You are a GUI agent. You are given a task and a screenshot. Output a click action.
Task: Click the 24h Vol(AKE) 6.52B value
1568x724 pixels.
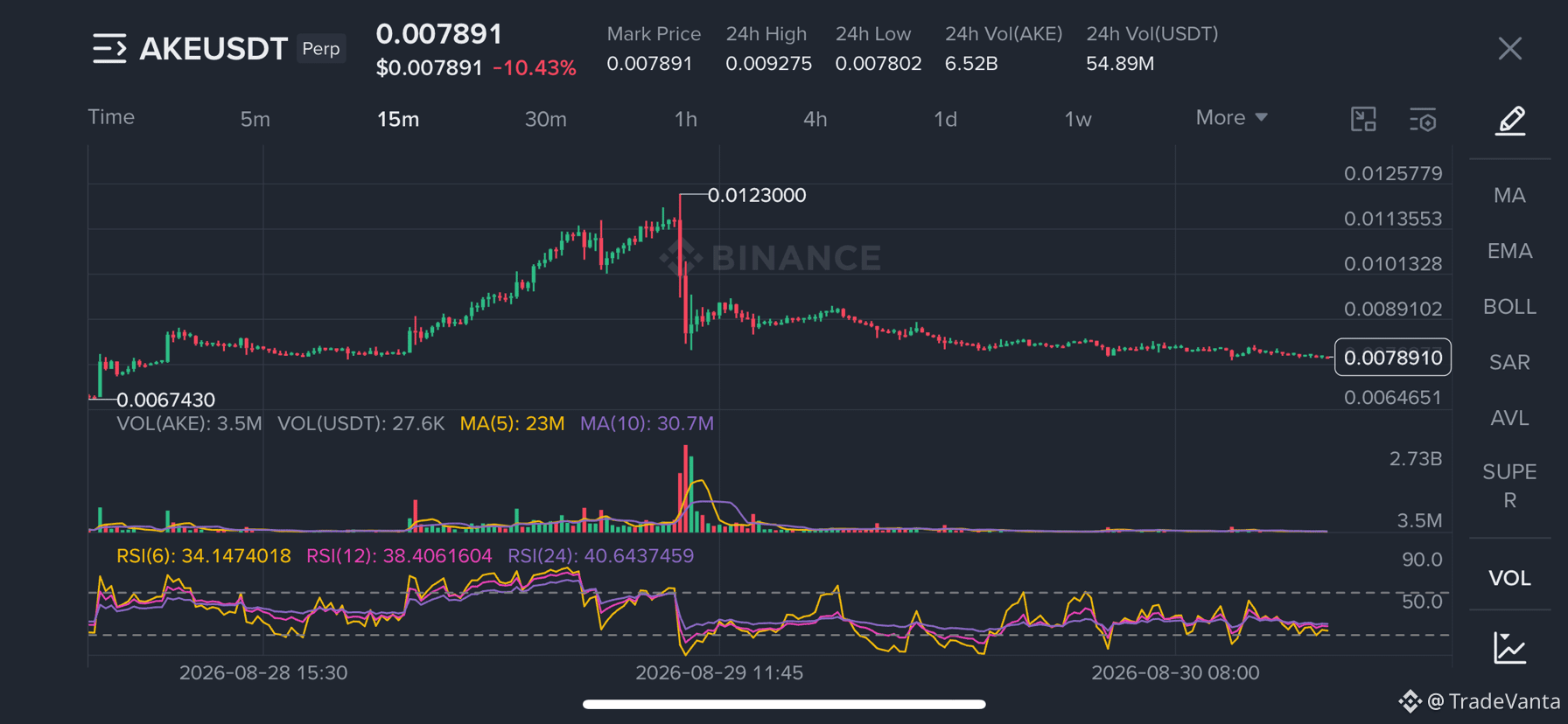971,64
